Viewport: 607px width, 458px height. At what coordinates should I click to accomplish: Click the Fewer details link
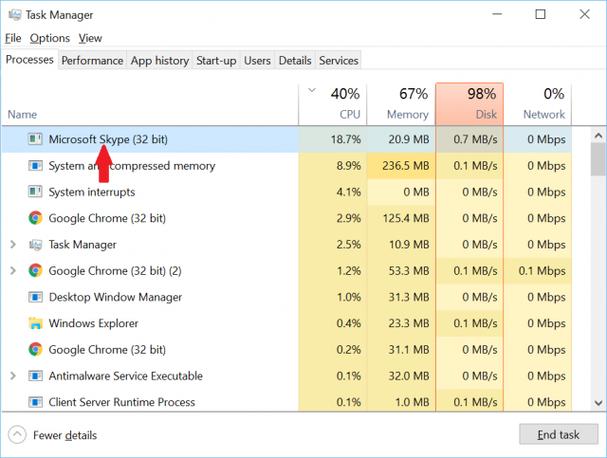coord(65,436)
